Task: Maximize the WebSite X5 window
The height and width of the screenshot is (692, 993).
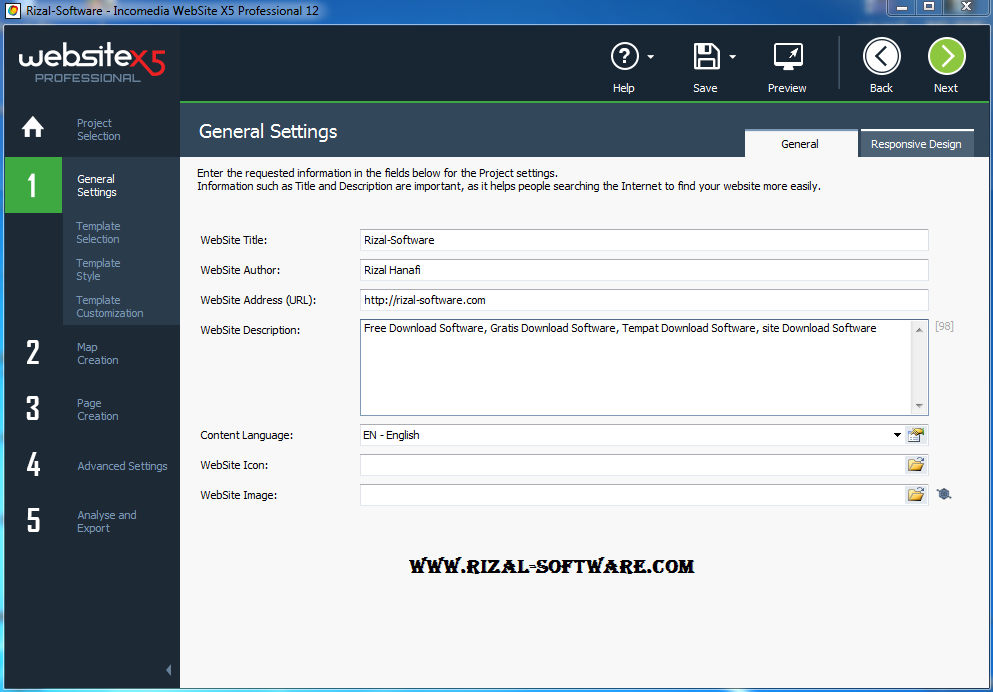Action: (x=929, y=7)
